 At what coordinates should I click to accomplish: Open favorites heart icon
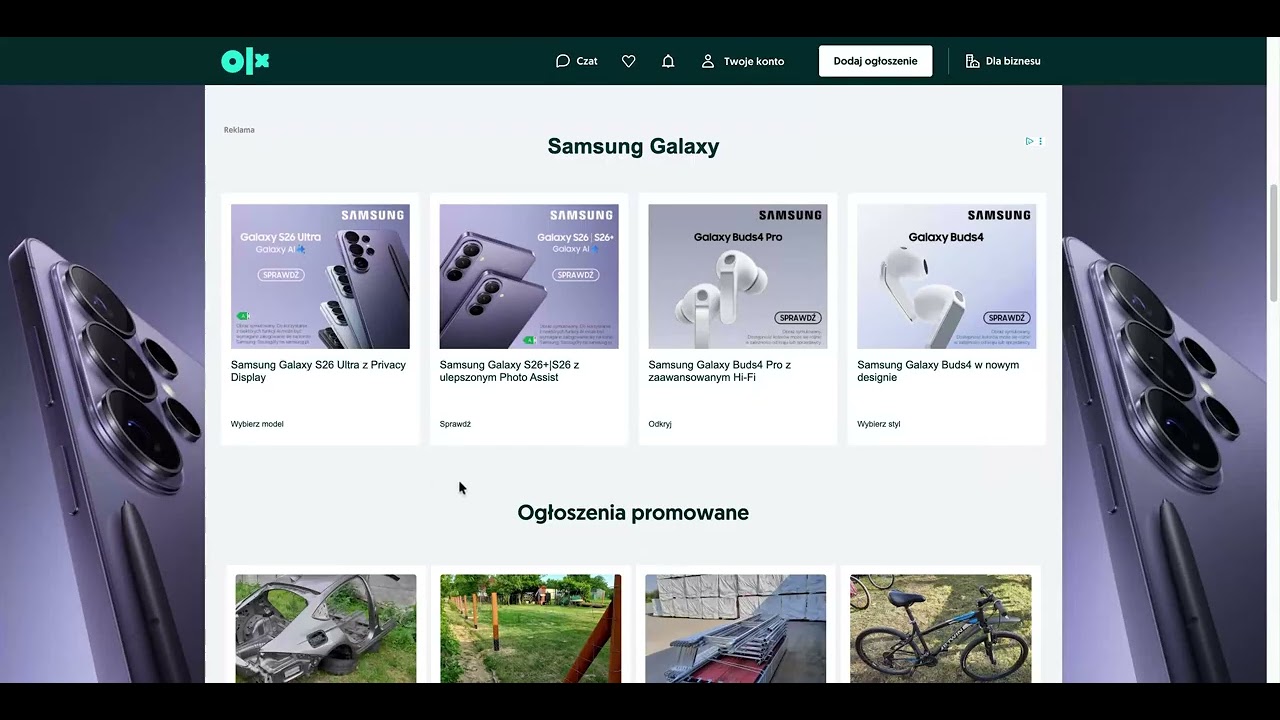(x=628, y=61)
